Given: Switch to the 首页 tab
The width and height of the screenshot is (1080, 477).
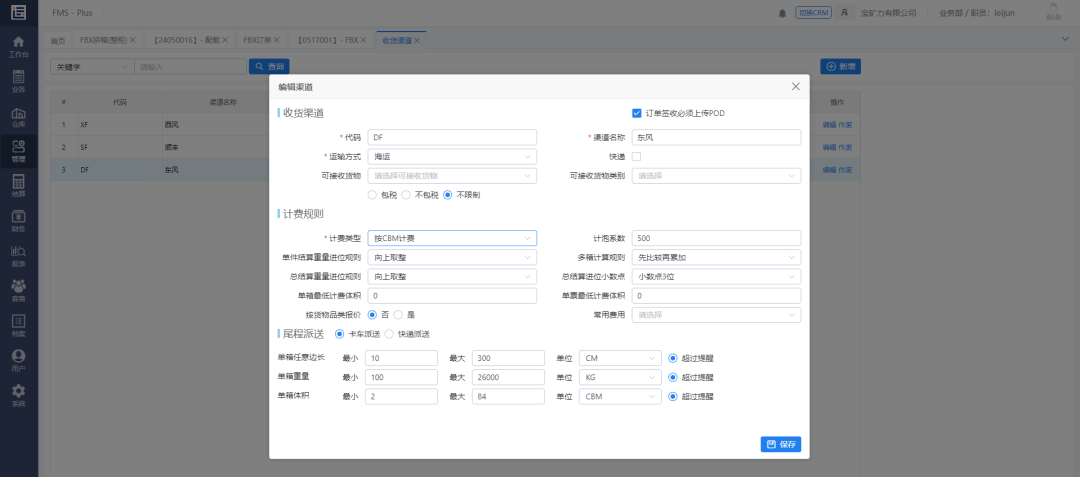Looking at the screenshot, I should (58, 41).
